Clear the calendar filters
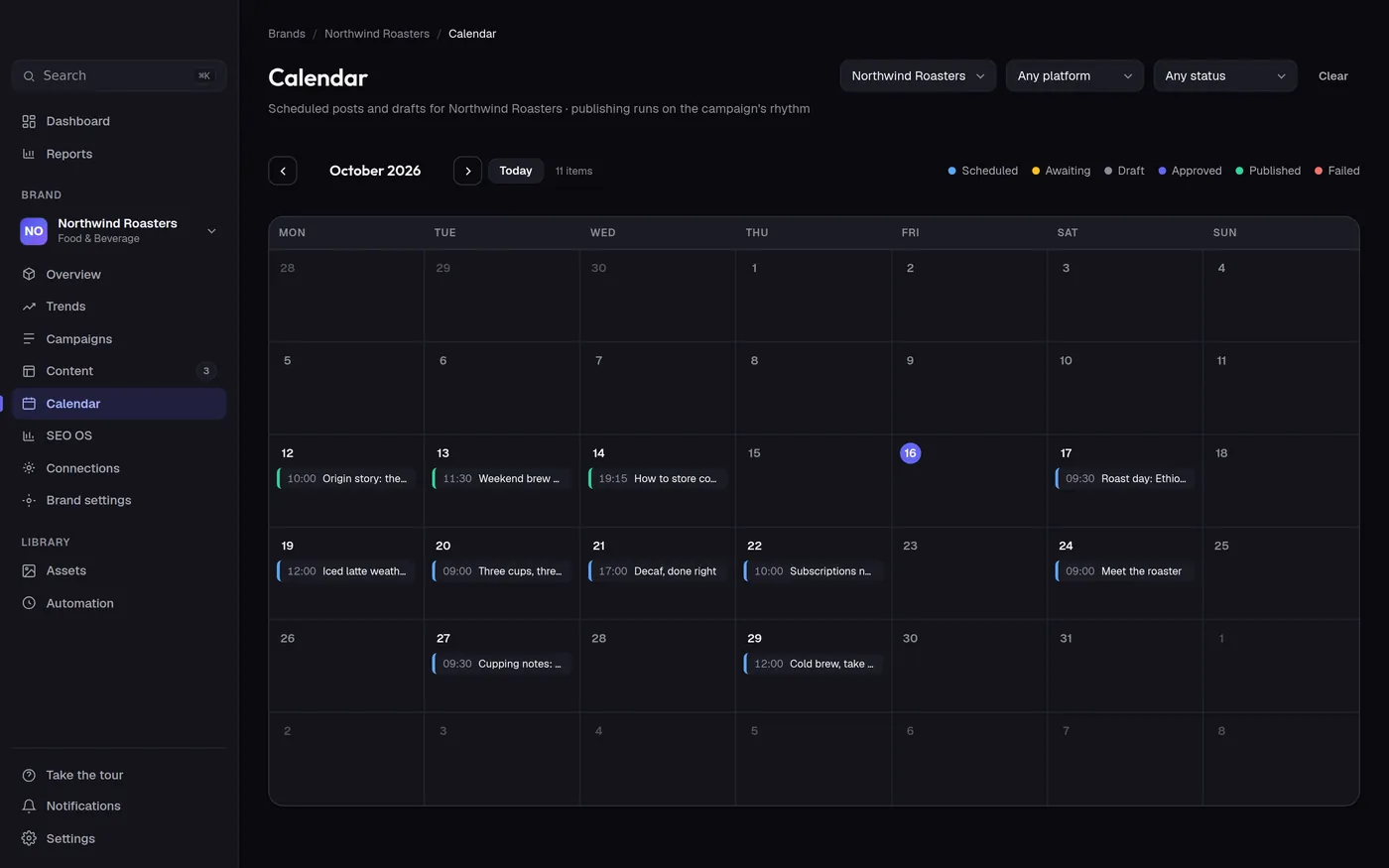 (1332, 75)
